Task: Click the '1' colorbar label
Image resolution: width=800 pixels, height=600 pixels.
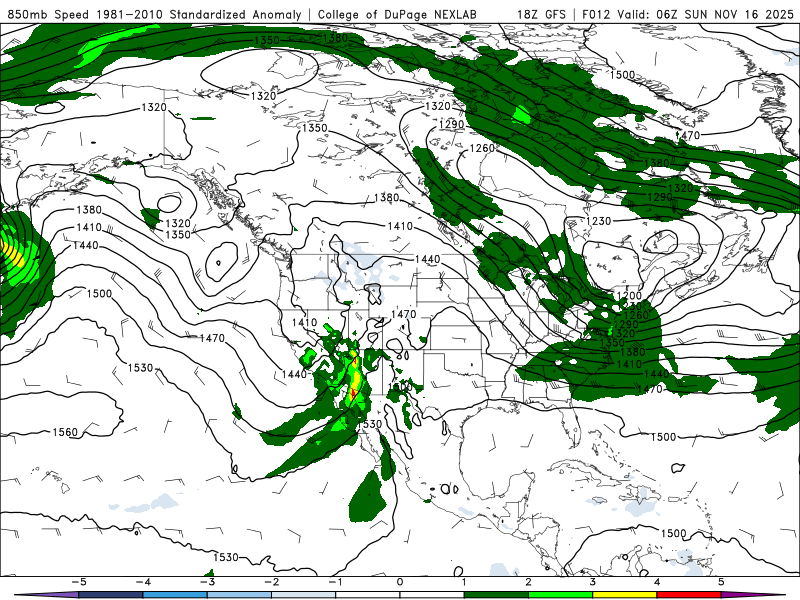Action: (464, 582)
